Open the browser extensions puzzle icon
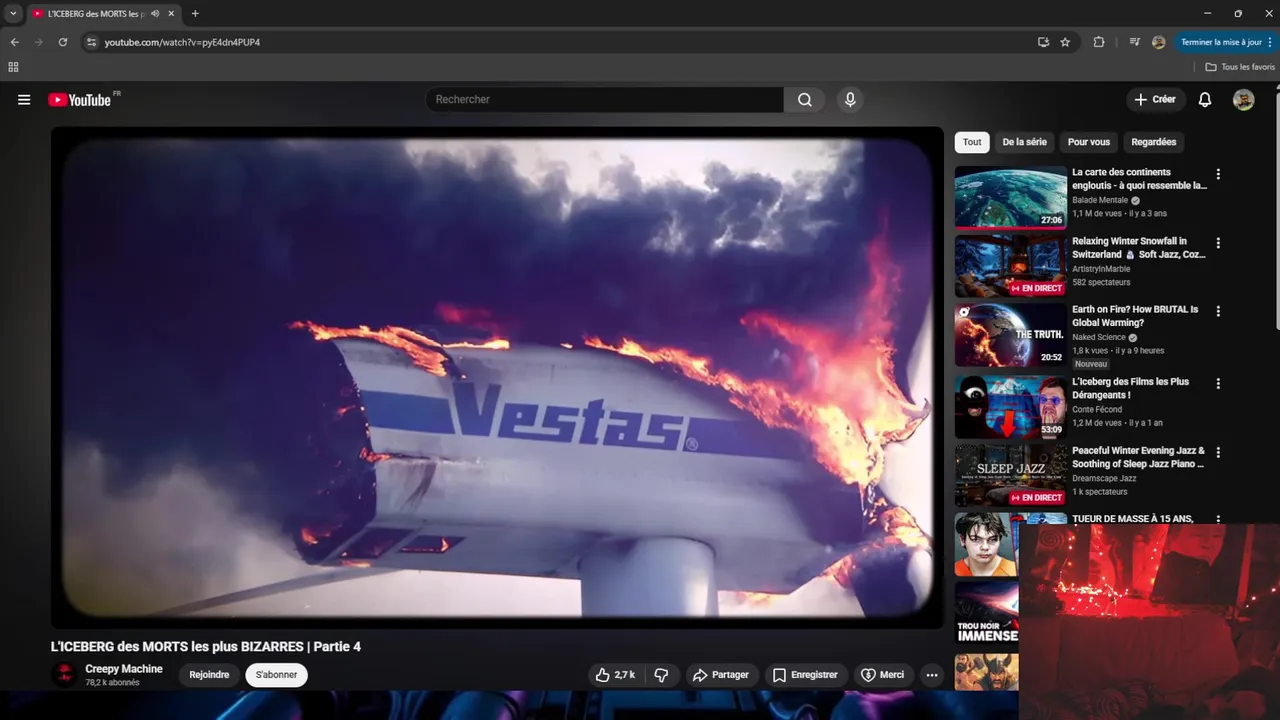This screenshot has height=720, width=1280. click(x=1099, y=42)
